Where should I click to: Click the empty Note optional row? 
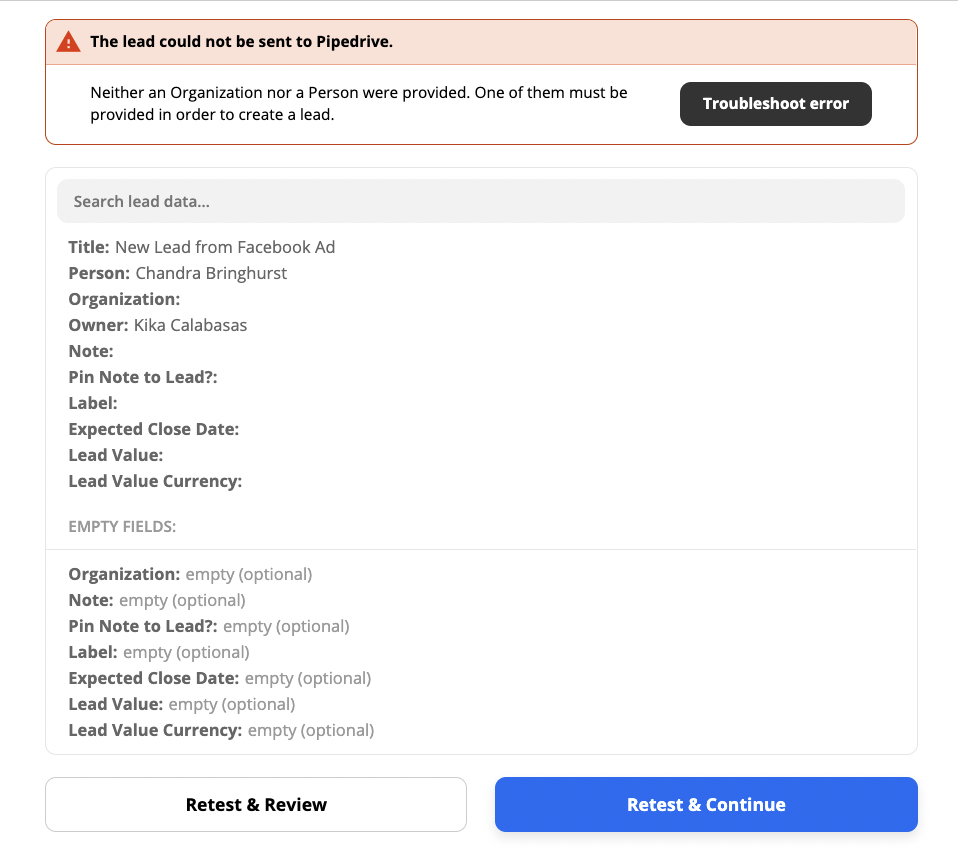tap(157, 601)
